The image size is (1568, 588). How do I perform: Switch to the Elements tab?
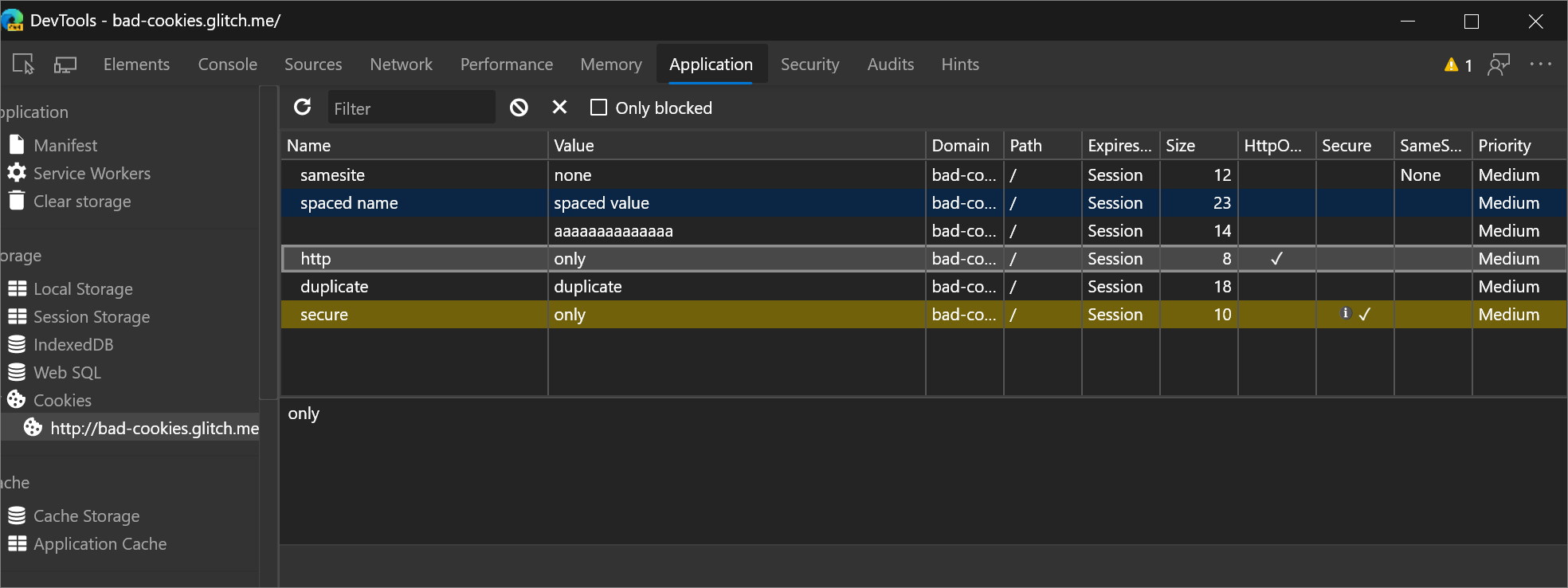(x=136, y=65)
